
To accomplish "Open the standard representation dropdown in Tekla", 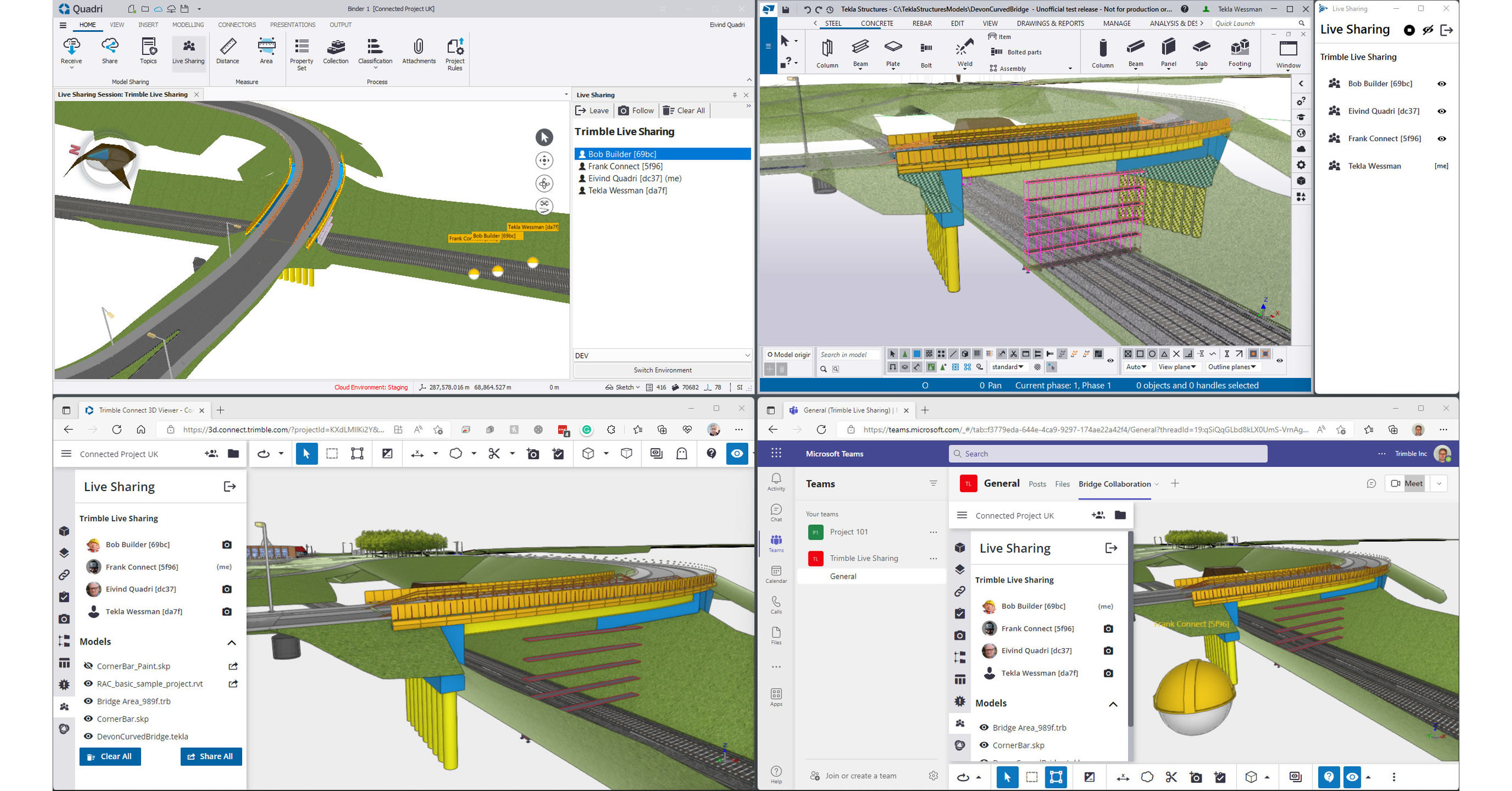I will [1010, 367].
